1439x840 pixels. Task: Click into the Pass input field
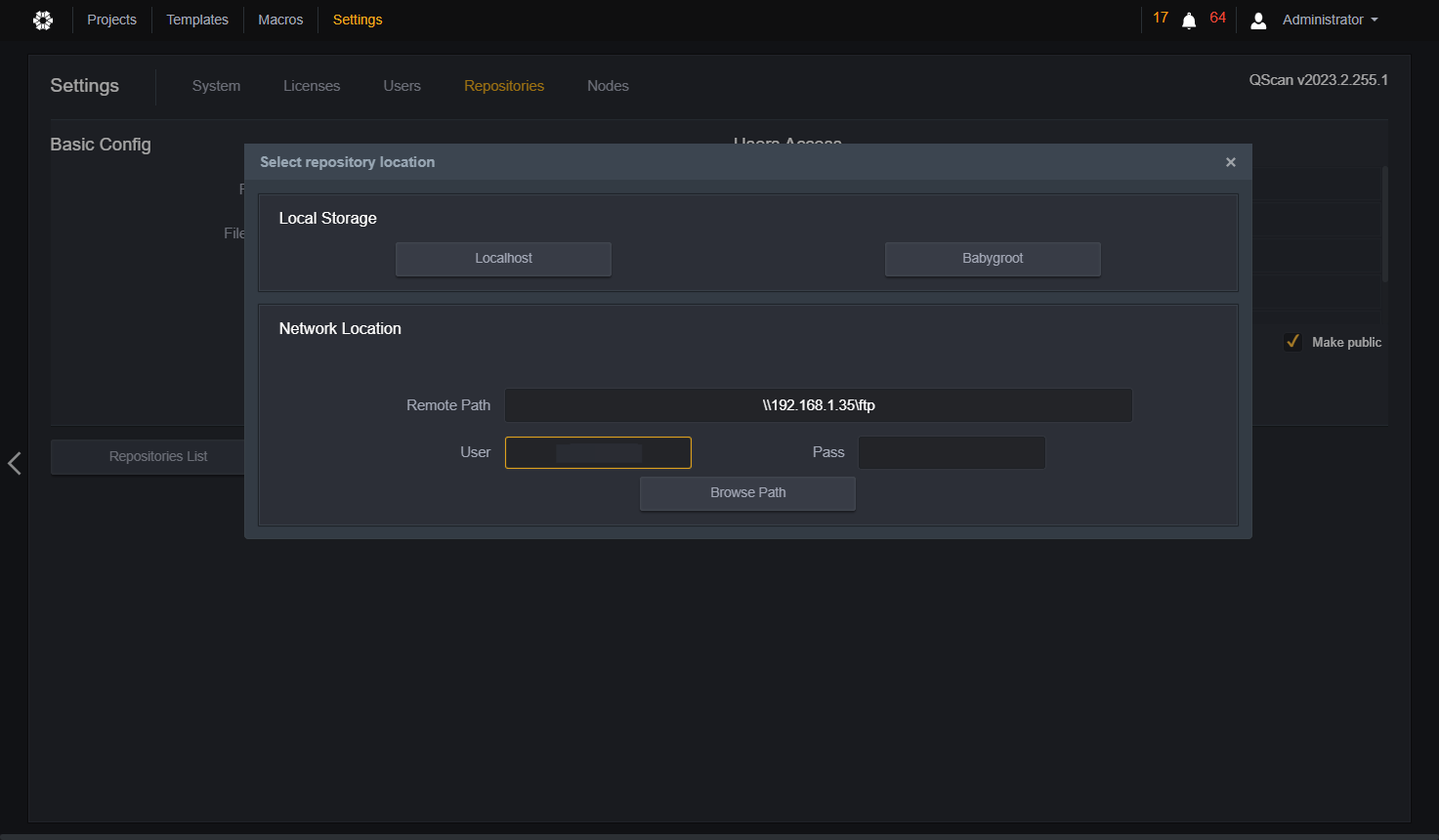(x=952, y=452)
